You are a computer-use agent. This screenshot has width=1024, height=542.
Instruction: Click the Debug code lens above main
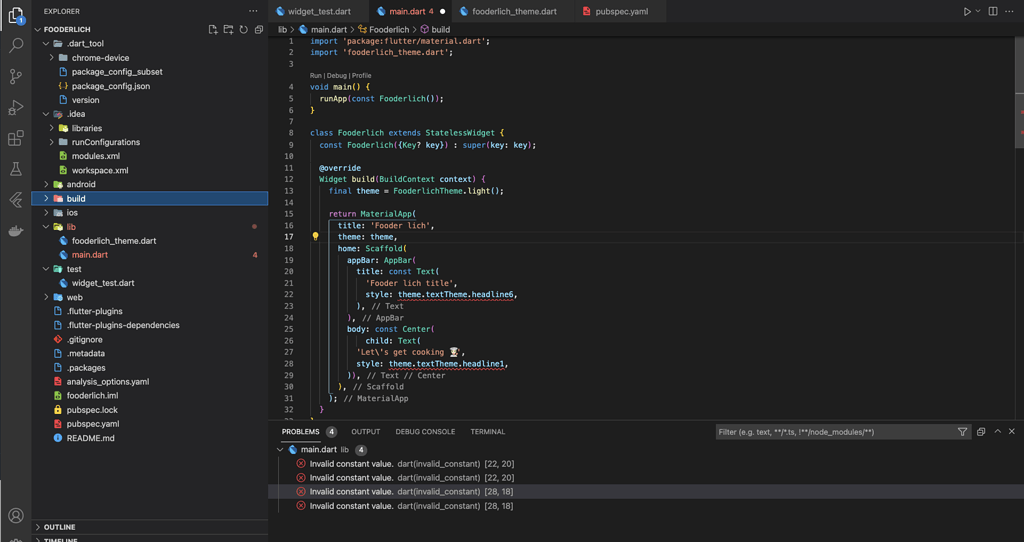tap(336, 76)
